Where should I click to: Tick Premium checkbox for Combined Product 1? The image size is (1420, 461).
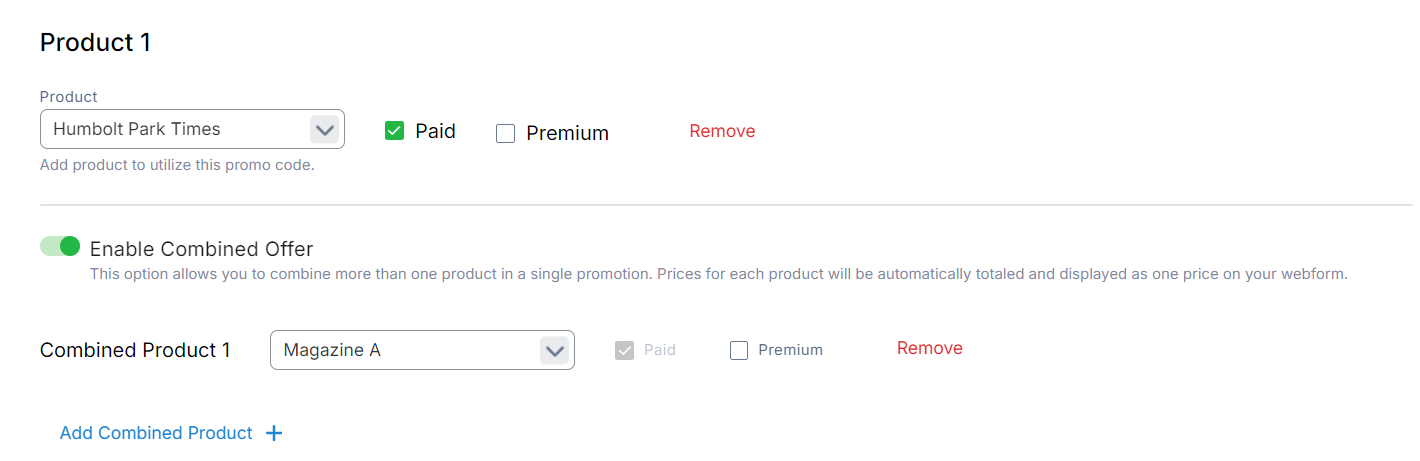point(739,350)
